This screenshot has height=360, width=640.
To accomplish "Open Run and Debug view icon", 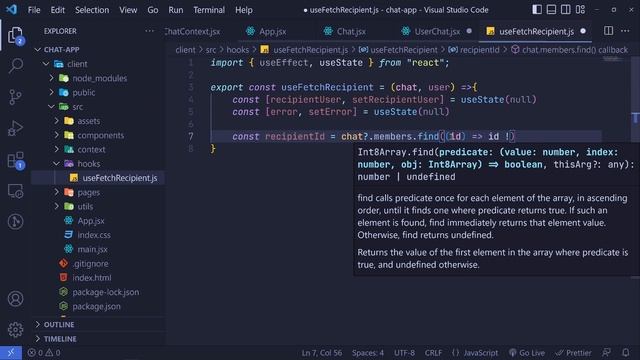I will point(16,128).
